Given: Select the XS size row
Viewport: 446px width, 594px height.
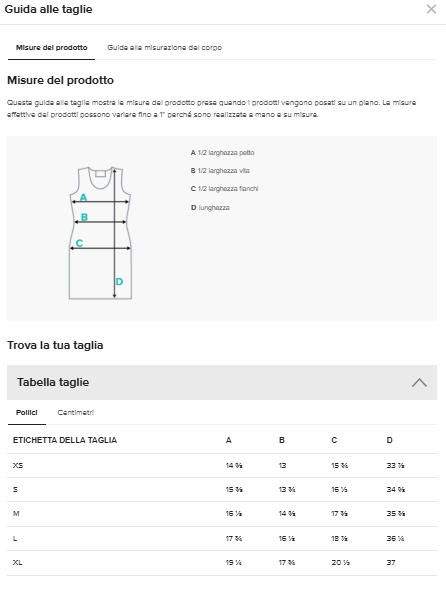Looking at the screenshot, I should click(x=222, y=466).
